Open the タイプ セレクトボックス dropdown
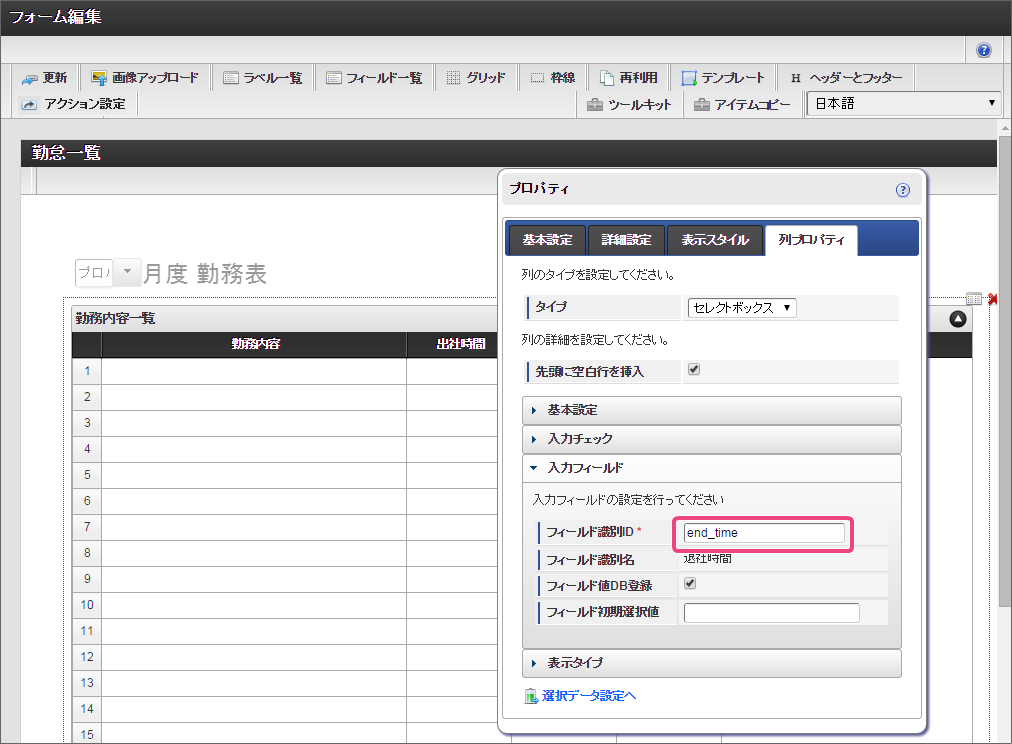Viewport: 1012px width, 744px height. 741,308
